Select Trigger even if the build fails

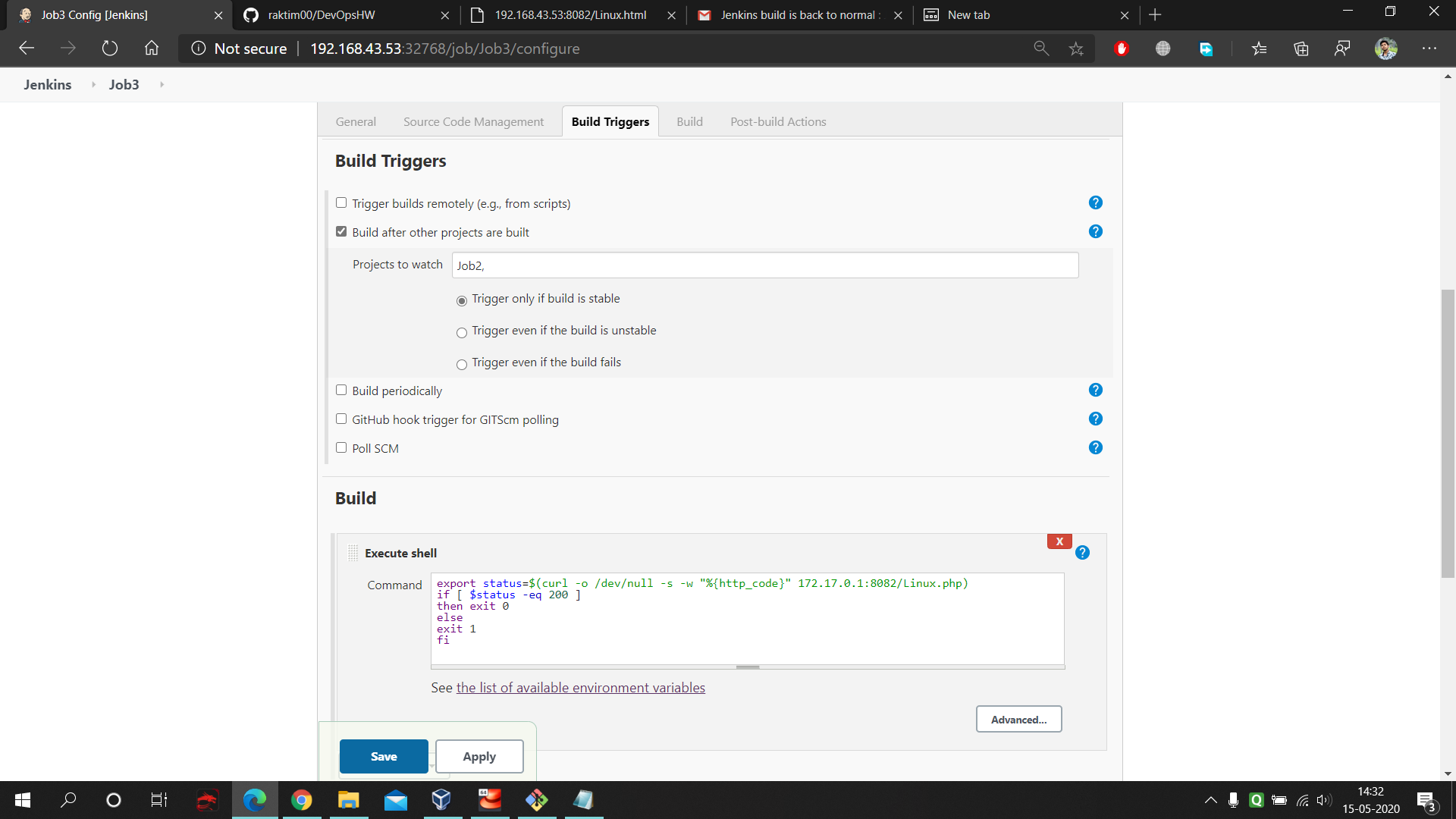point(462,364)
